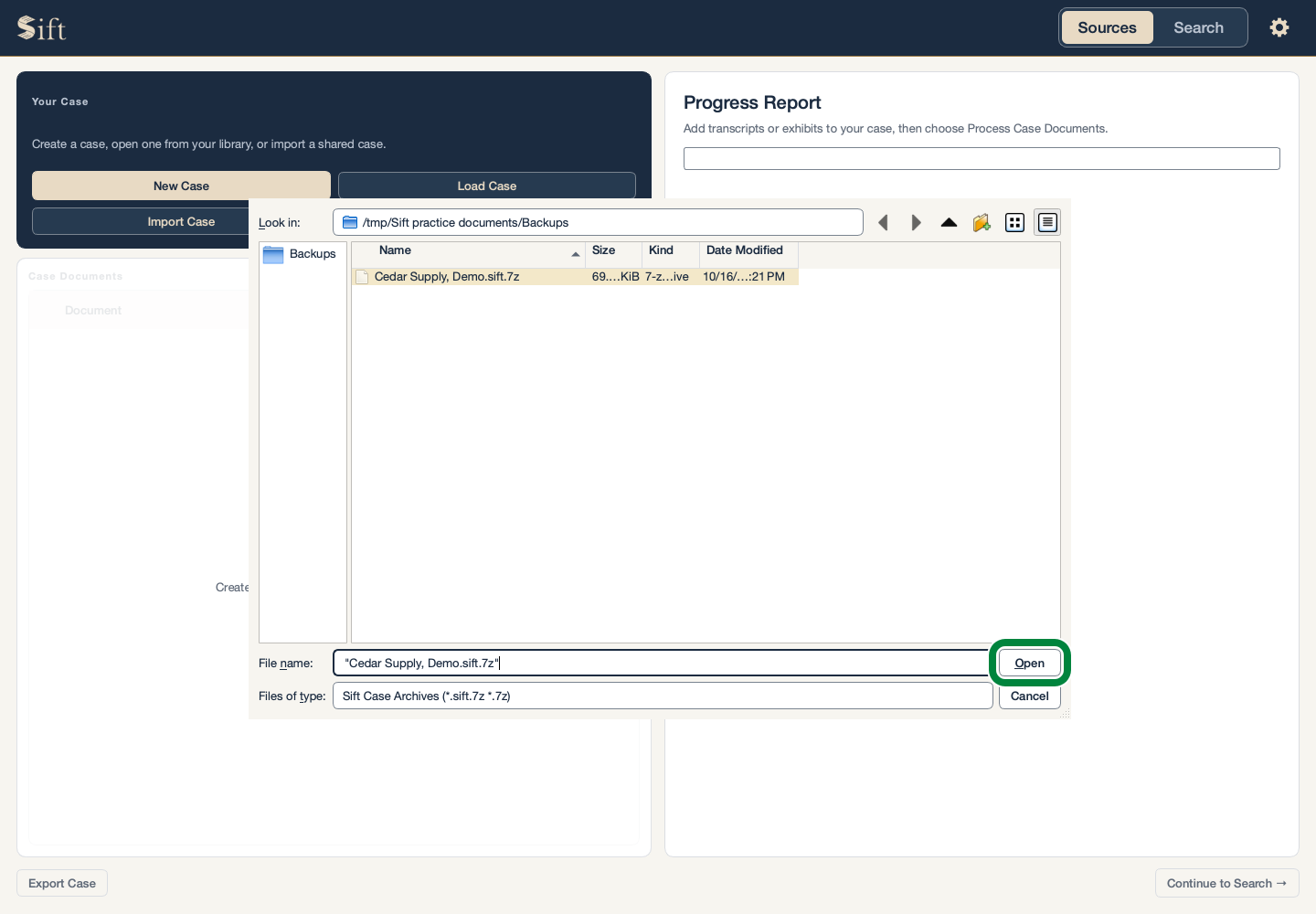Create a new folder in dialog
Screen dimensions: 1316x914
tap(982, 222)
